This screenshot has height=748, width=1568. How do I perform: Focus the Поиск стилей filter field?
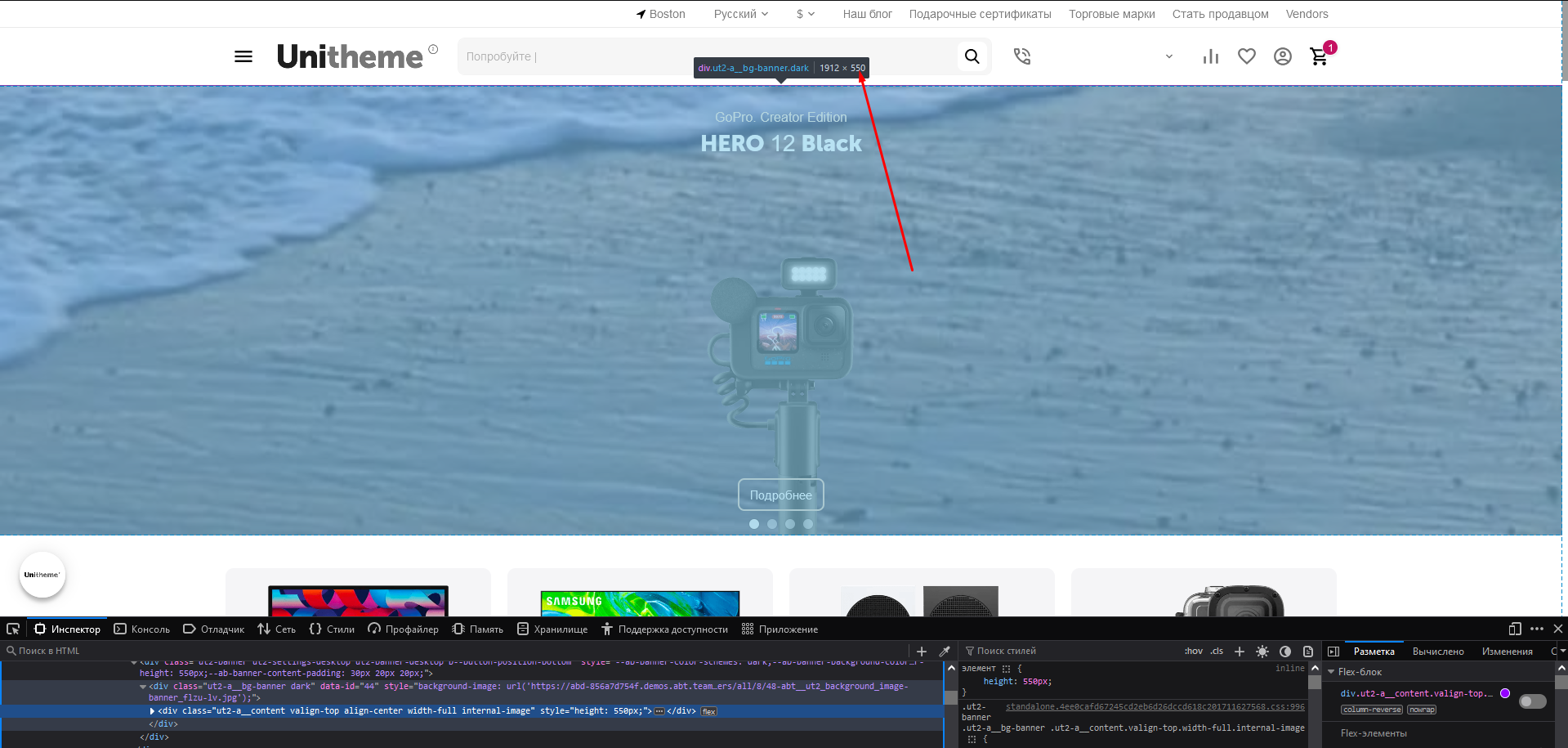[x=1070, y=652]
